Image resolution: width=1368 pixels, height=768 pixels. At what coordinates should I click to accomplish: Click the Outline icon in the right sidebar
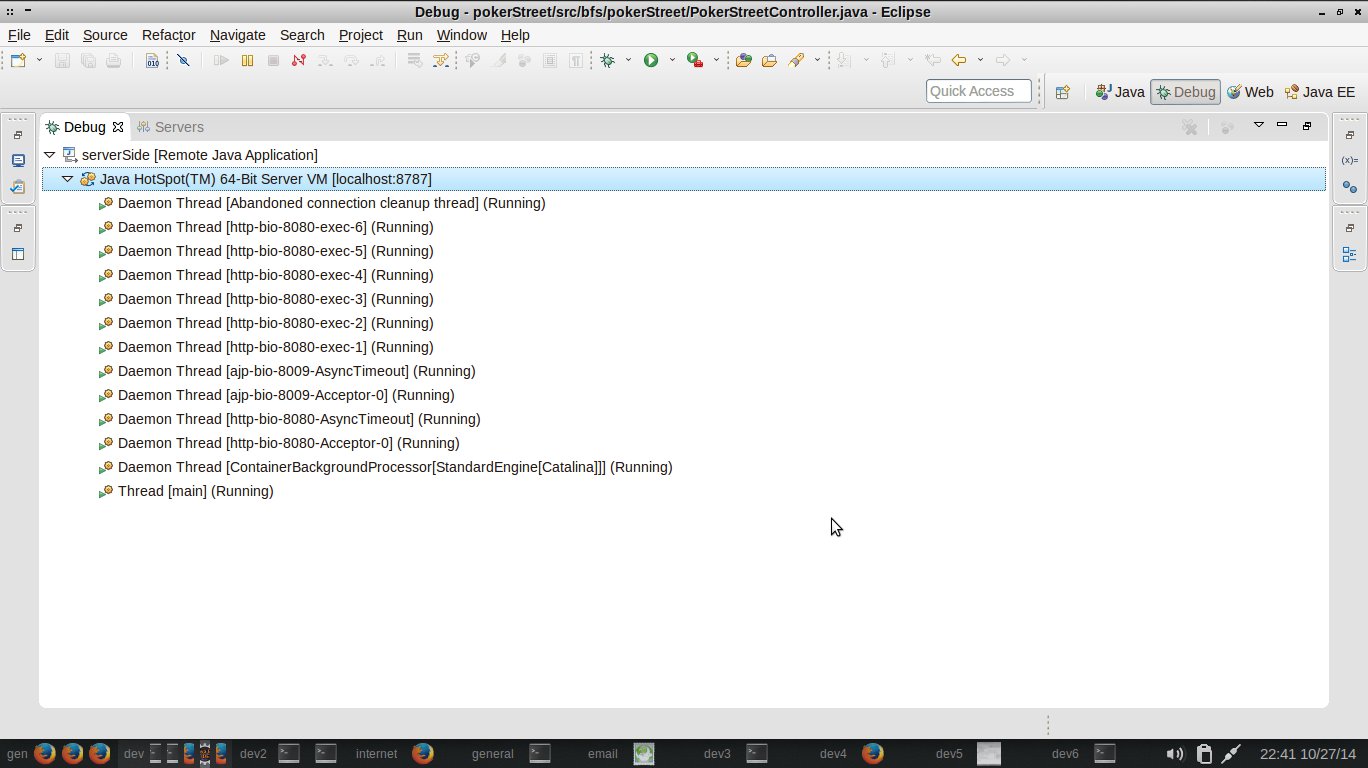click(1349, 254)
